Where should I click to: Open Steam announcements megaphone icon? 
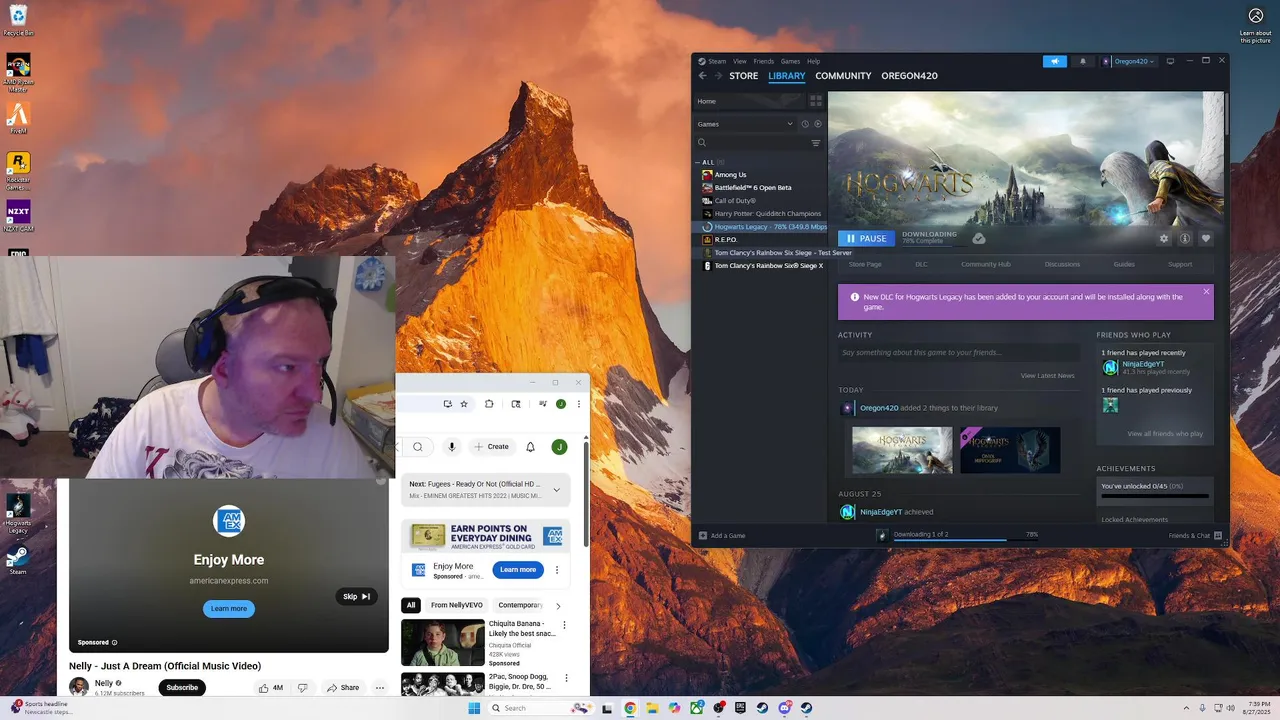[1055, 61]
